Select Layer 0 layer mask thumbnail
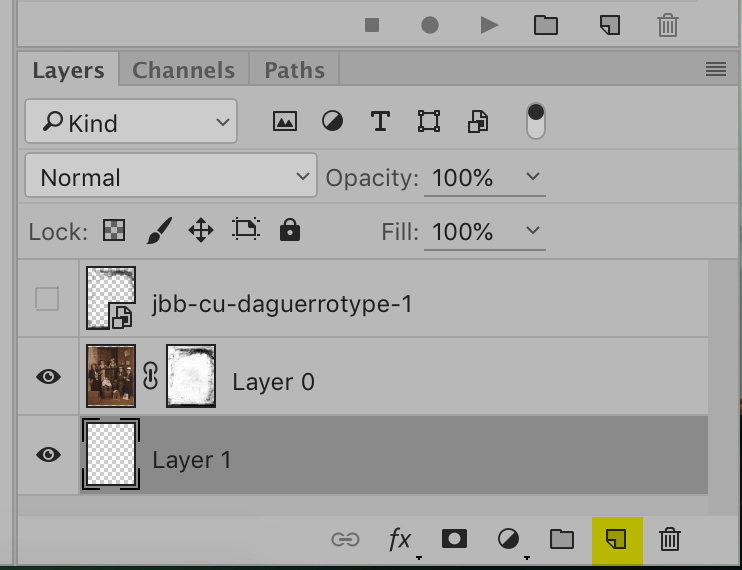742x570 pixels. (191, 376)
